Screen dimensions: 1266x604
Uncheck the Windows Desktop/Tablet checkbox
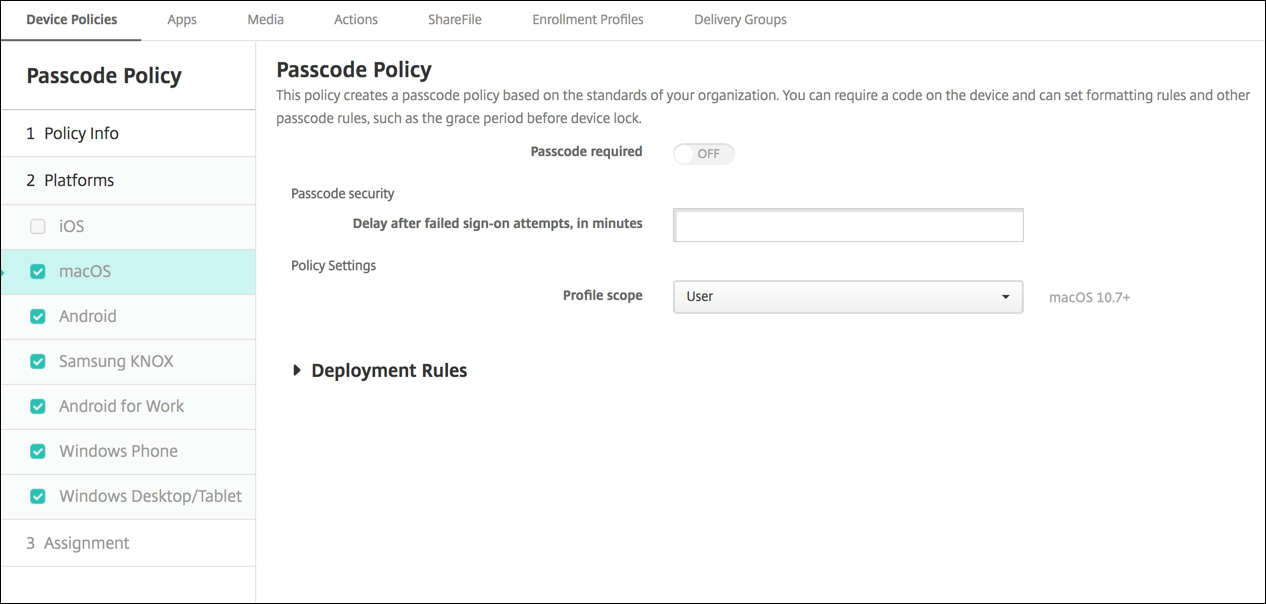point(38,496)
